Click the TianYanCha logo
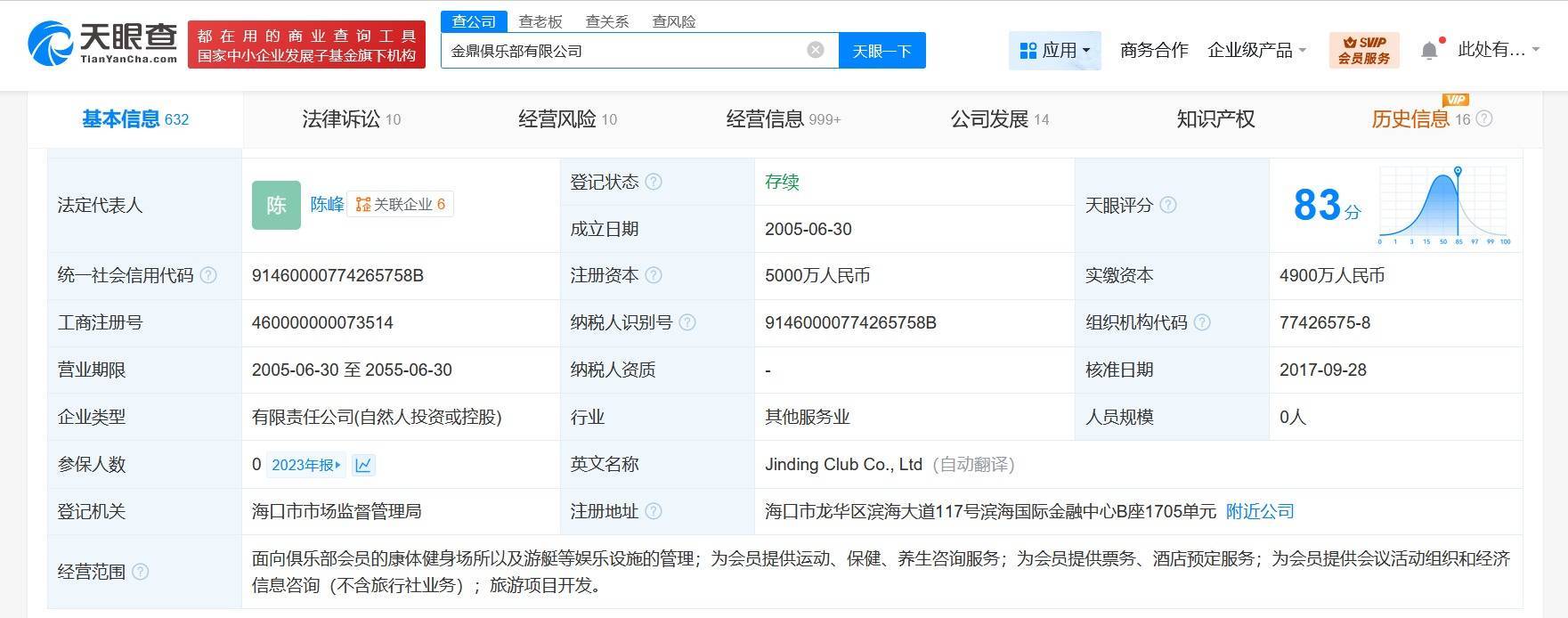 pyautogui.click(x=102, y=42)
